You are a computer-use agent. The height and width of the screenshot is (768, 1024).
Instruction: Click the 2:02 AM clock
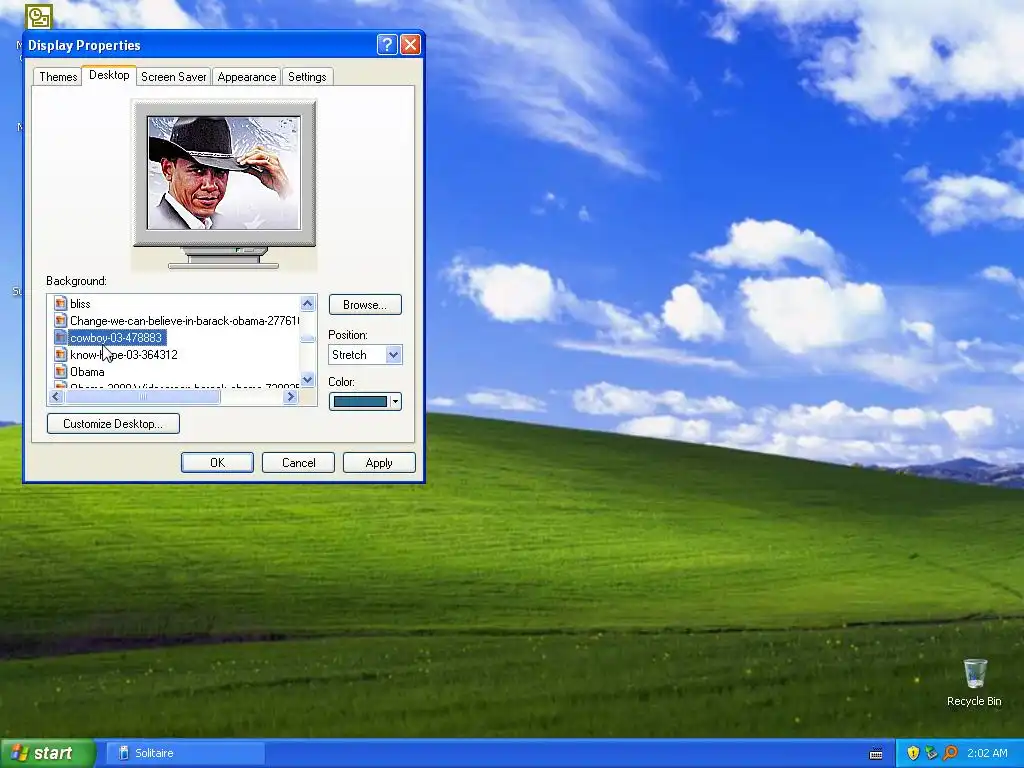tap(987, 753)
